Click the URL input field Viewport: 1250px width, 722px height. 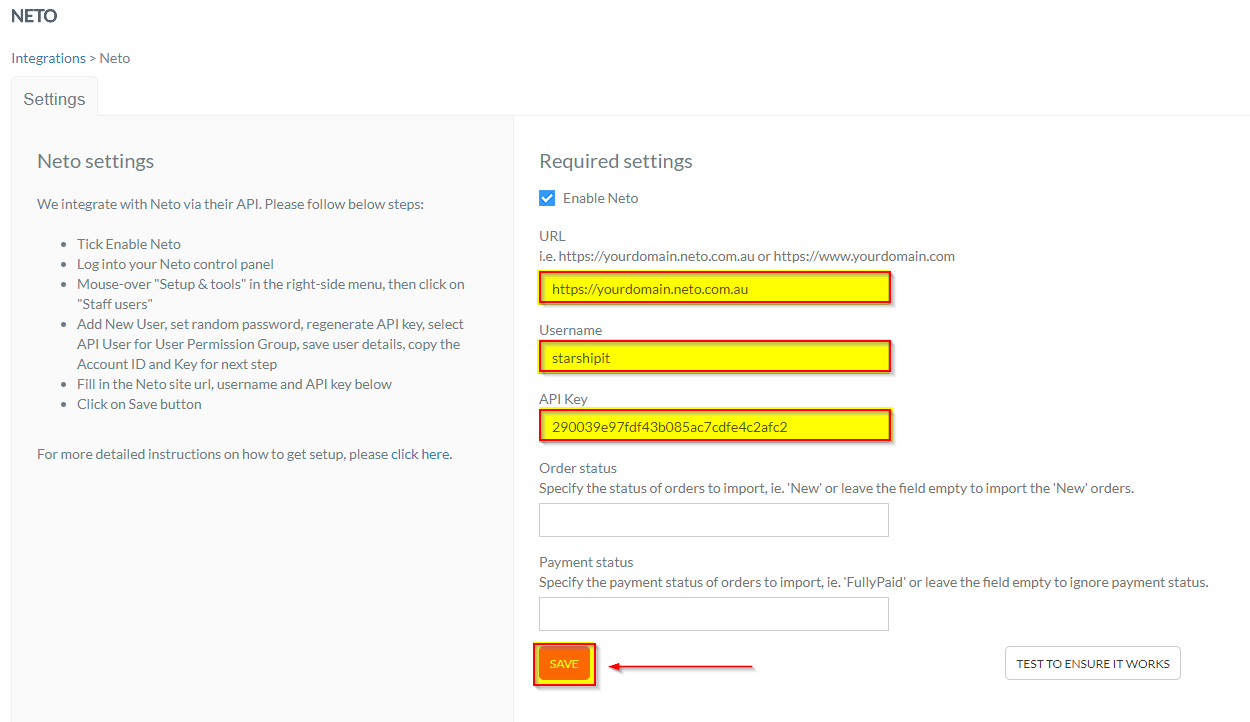click(714, 289)
